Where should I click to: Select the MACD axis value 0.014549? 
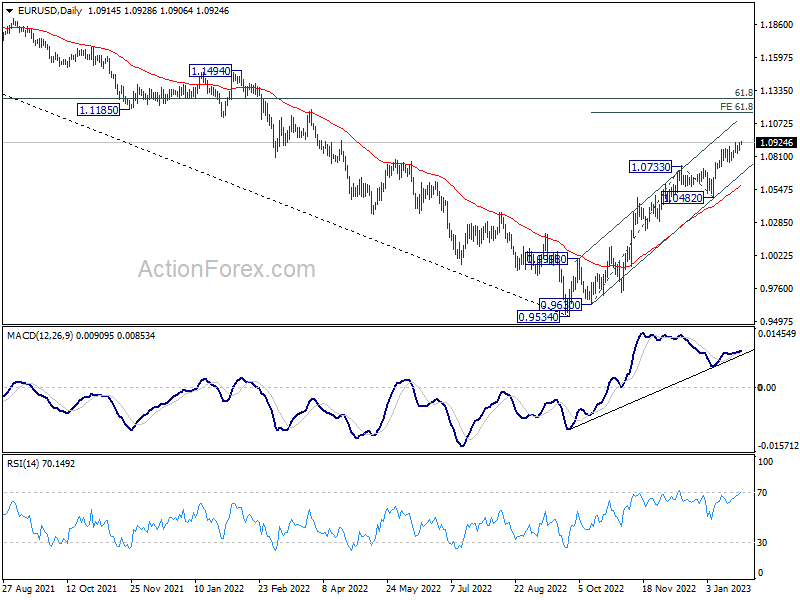777,334
